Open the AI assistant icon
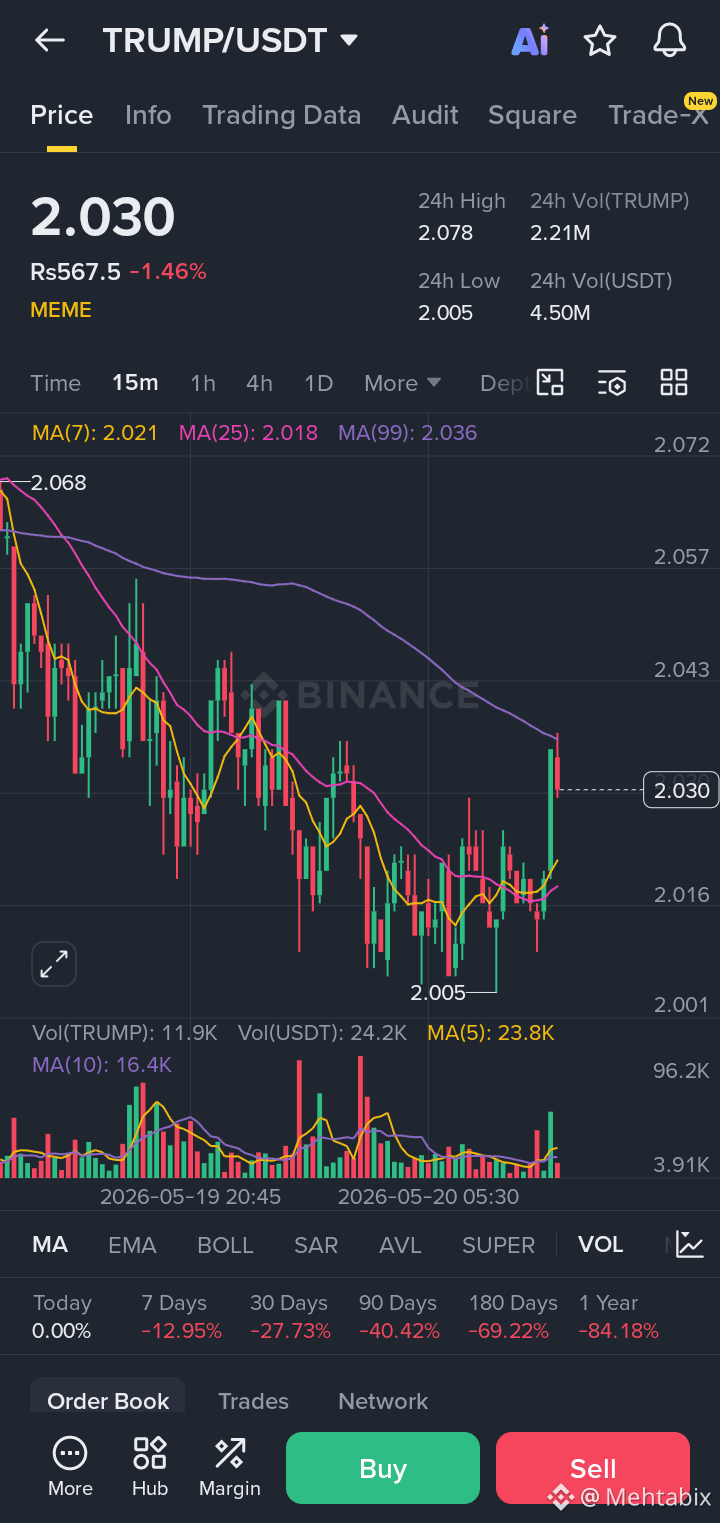 [530, 40]
